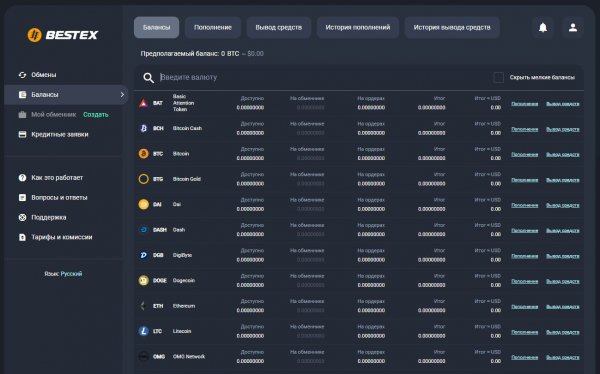Open Тарифы и комиссии page
The height and width of the screenshot is (374, 600).
point(62,237)
